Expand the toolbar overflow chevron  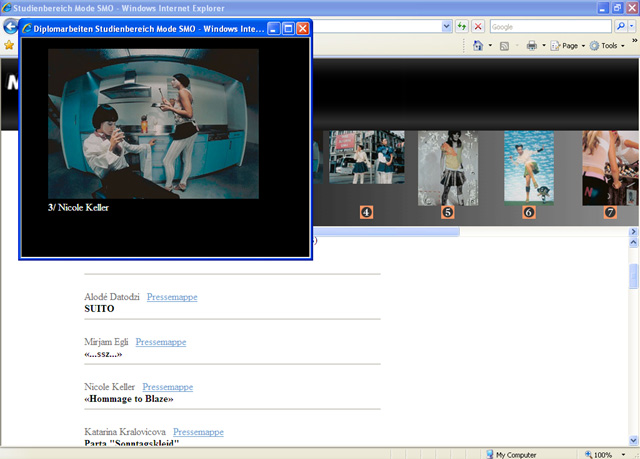coord(633,40)
